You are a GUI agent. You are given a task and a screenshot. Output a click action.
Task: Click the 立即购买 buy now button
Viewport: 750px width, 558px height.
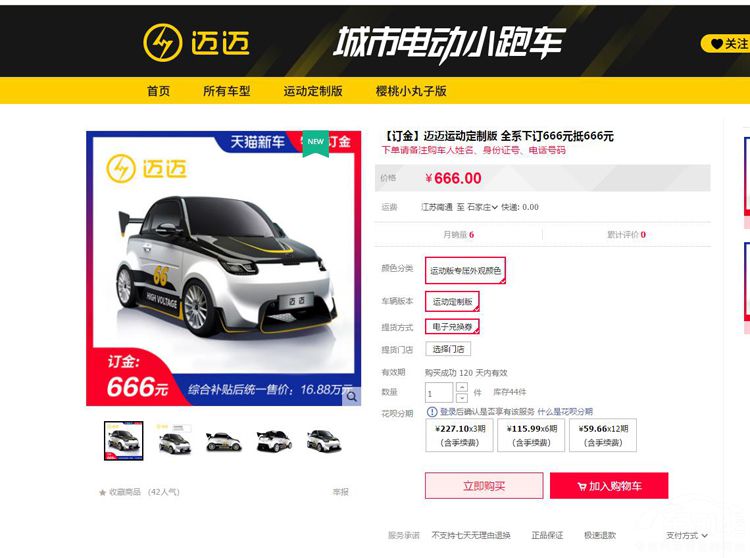click(484, 486)
